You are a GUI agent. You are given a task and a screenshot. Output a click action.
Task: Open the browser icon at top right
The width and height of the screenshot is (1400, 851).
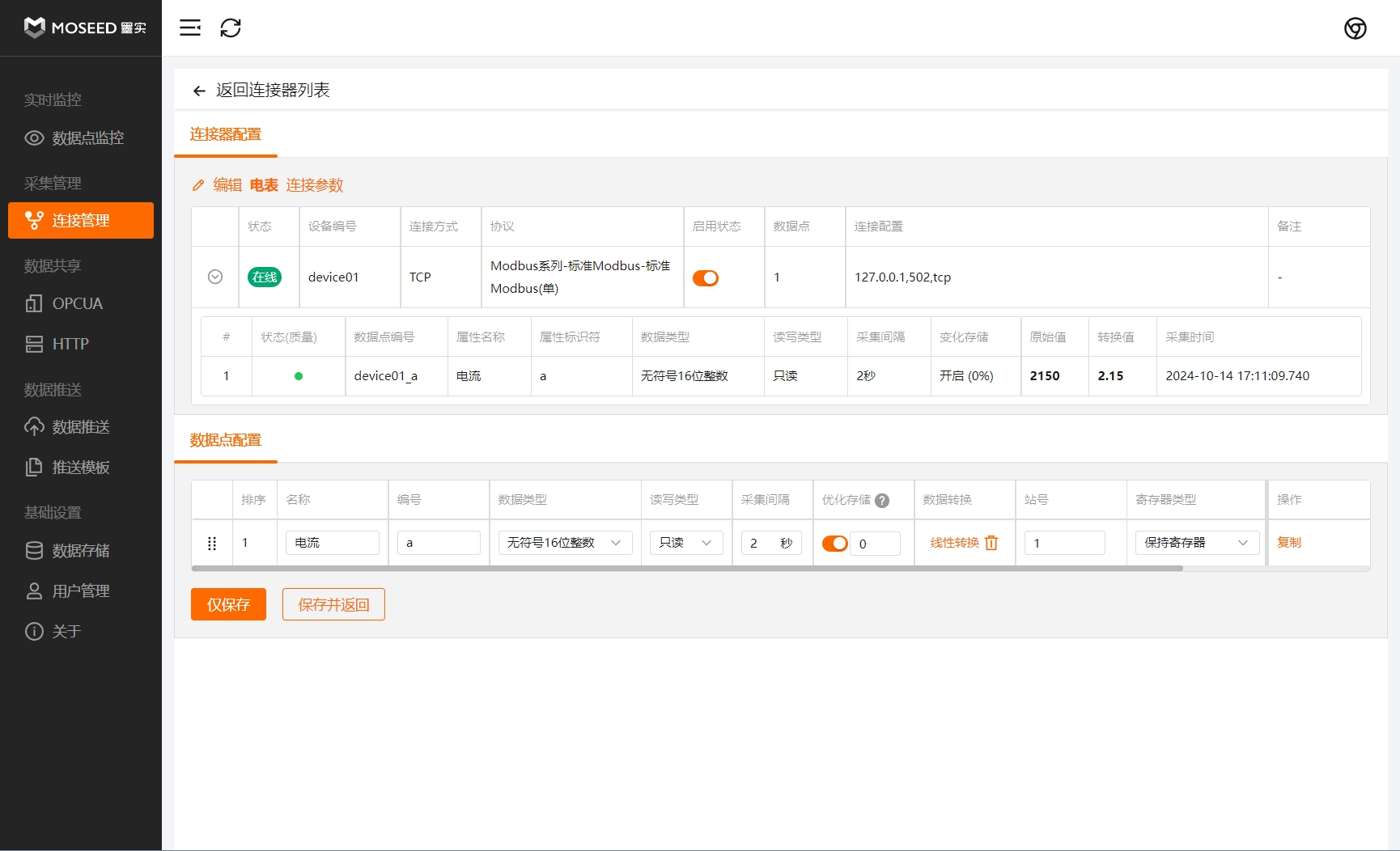tap(1355, 28)
